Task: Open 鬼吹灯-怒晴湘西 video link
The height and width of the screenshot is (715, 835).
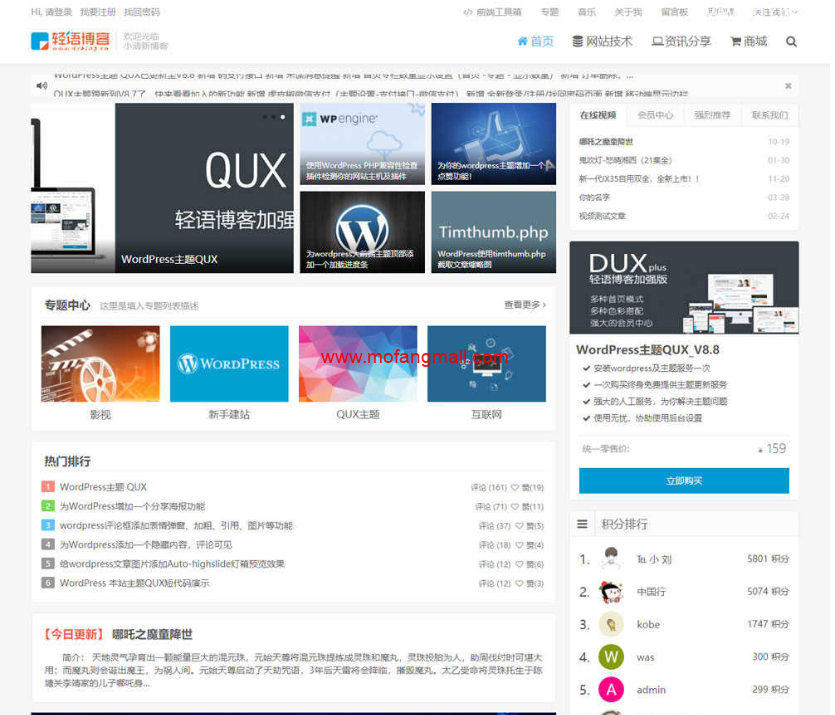Action: click(625, 160)
